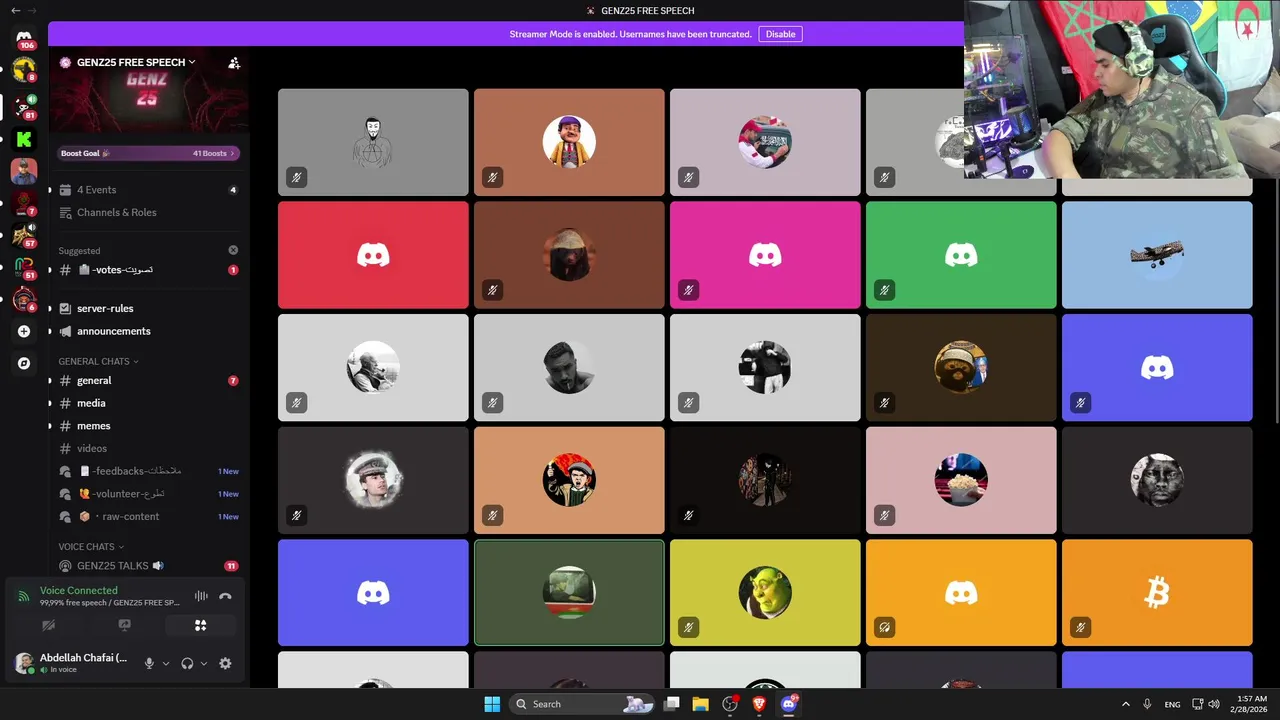The width and height of the screenshot is (1280, 720).
Task: Select the Shrek avatar participant tile
Action: coord(765,593)
